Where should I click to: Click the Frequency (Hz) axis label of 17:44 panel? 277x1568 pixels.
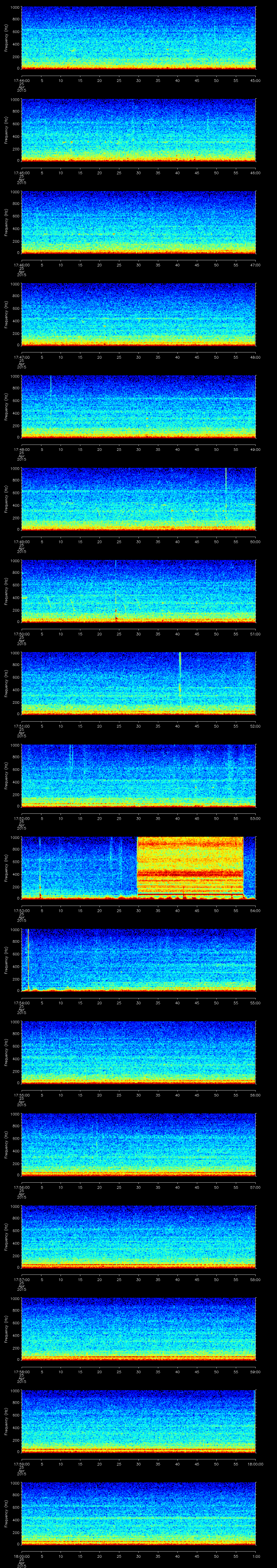click(x=6, y=38)
